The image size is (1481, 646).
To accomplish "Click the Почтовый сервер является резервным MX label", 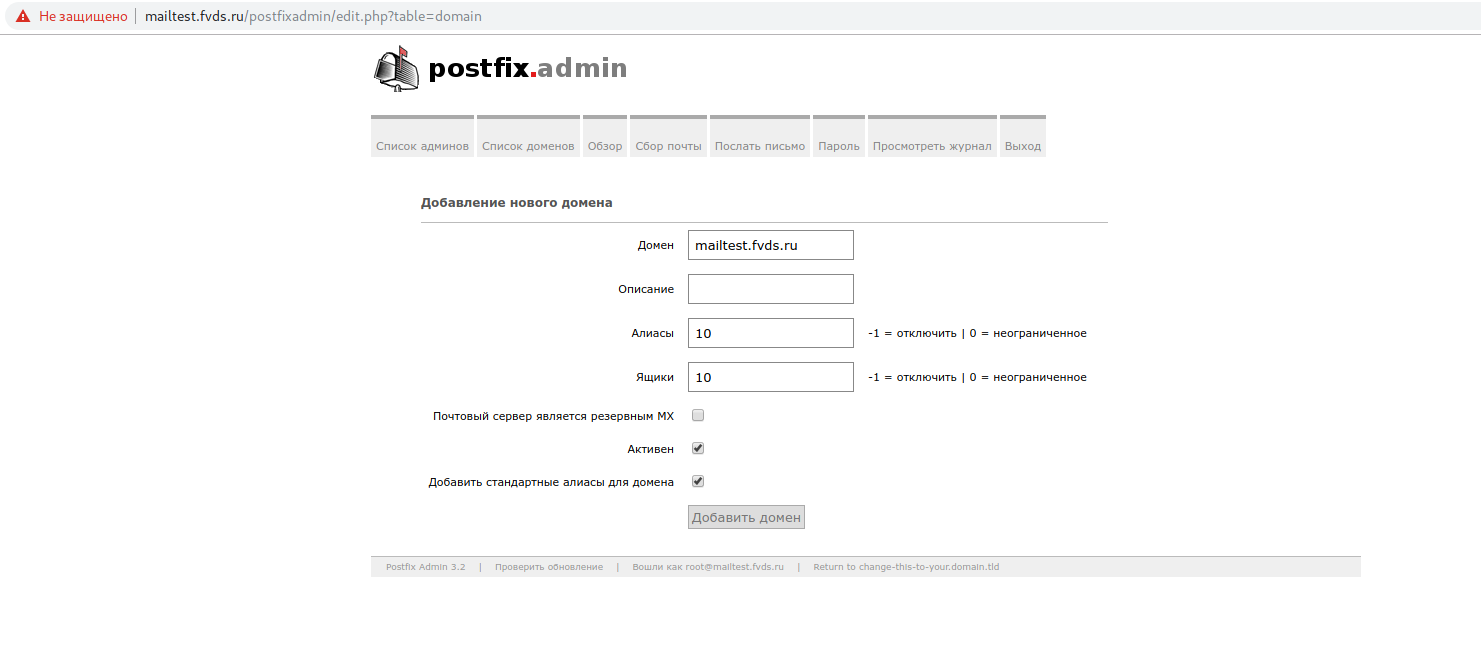I will [554, 415].
